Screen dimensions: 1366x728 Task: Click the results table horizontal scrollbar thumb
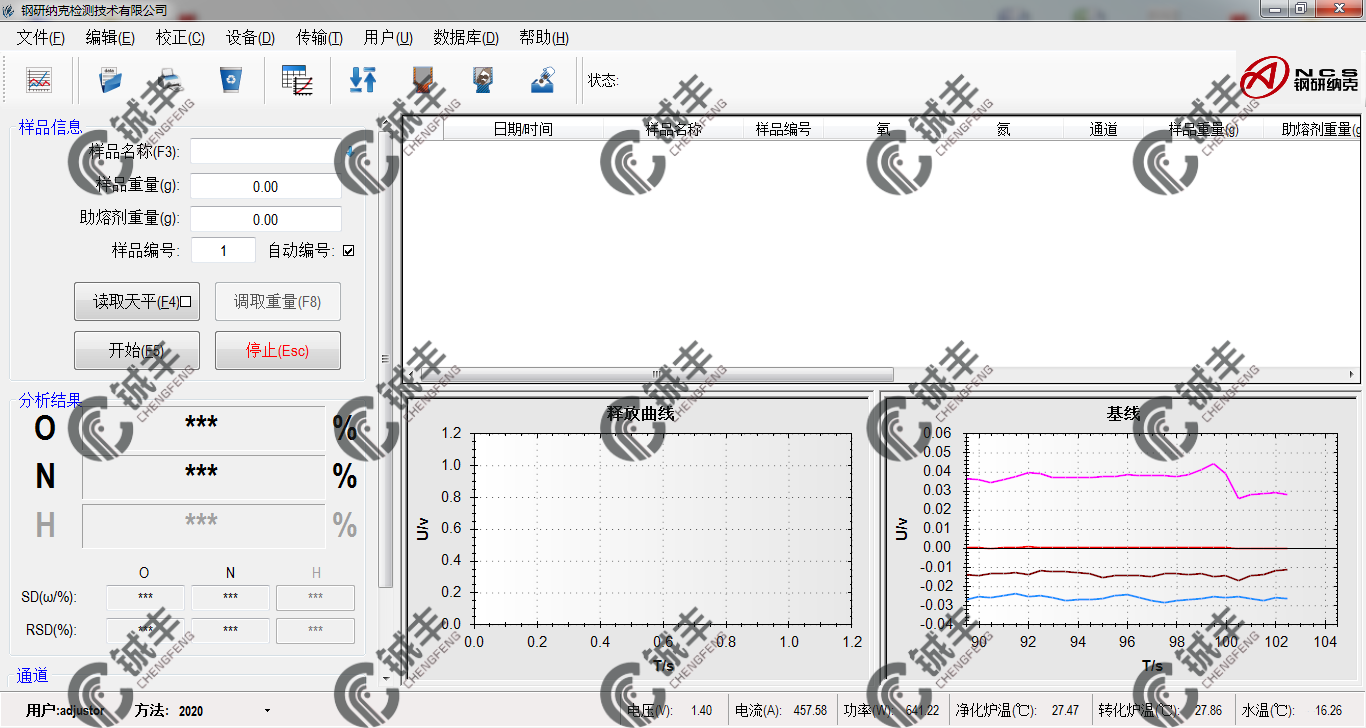(657, 374)
